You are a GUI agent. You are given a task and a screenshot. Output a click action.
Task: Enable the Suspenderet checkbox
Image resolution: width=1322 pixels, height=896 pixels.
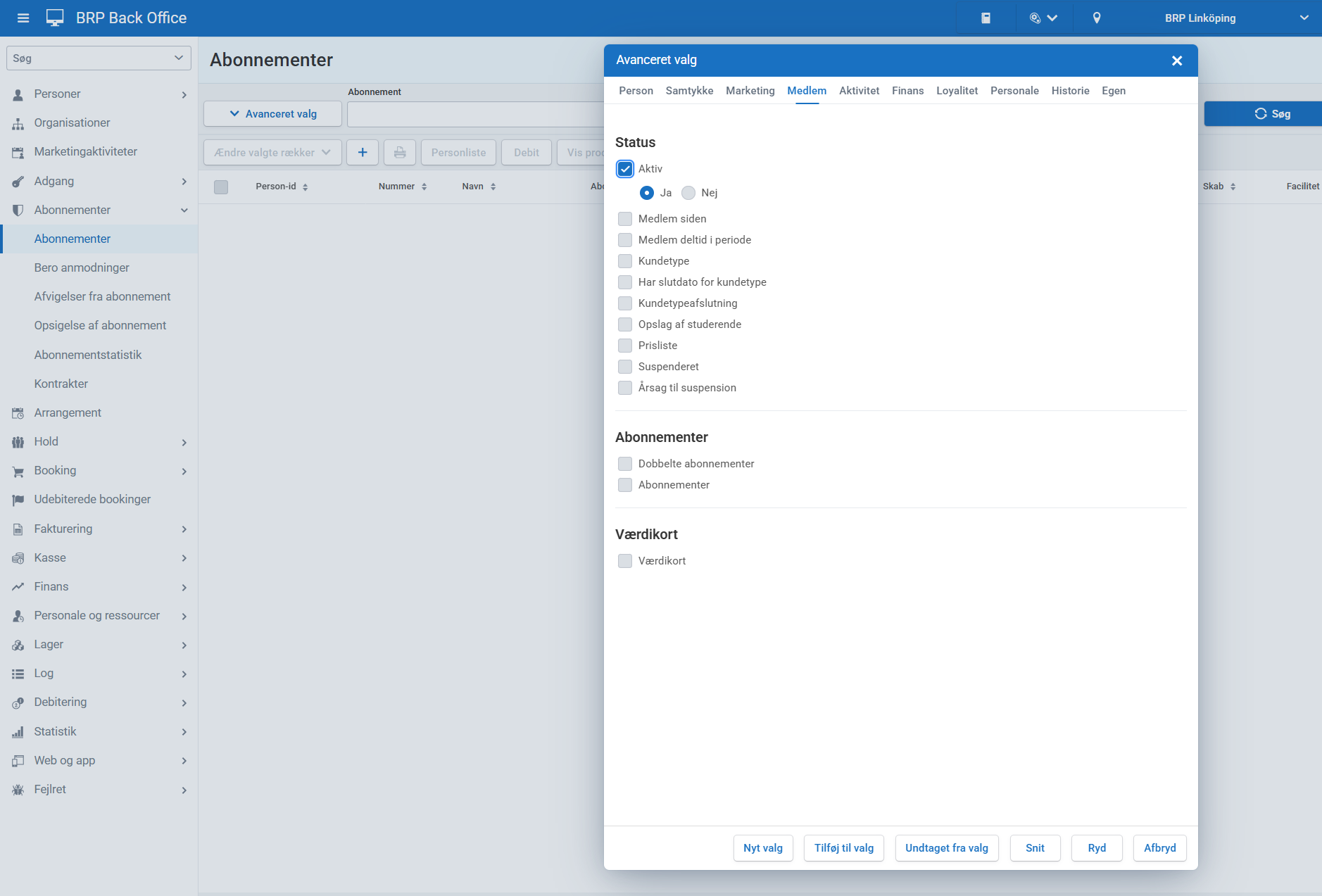point(625,367)
